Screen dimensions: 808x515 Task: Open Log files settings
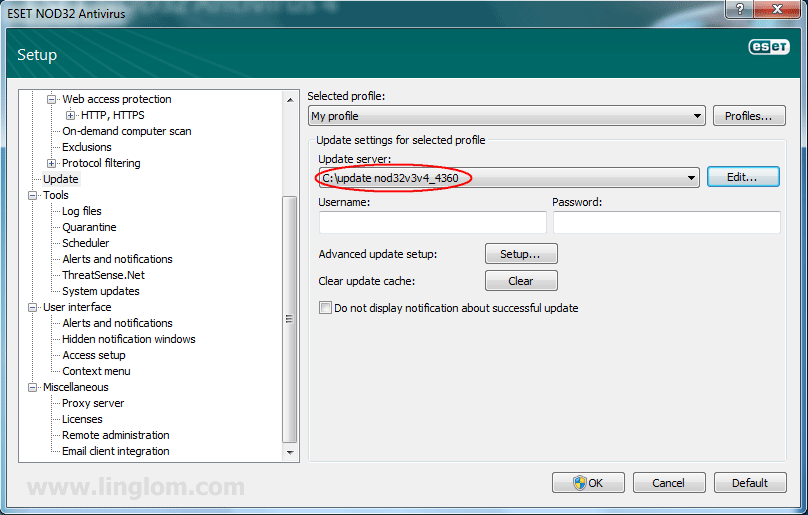[x=81, y=211]
